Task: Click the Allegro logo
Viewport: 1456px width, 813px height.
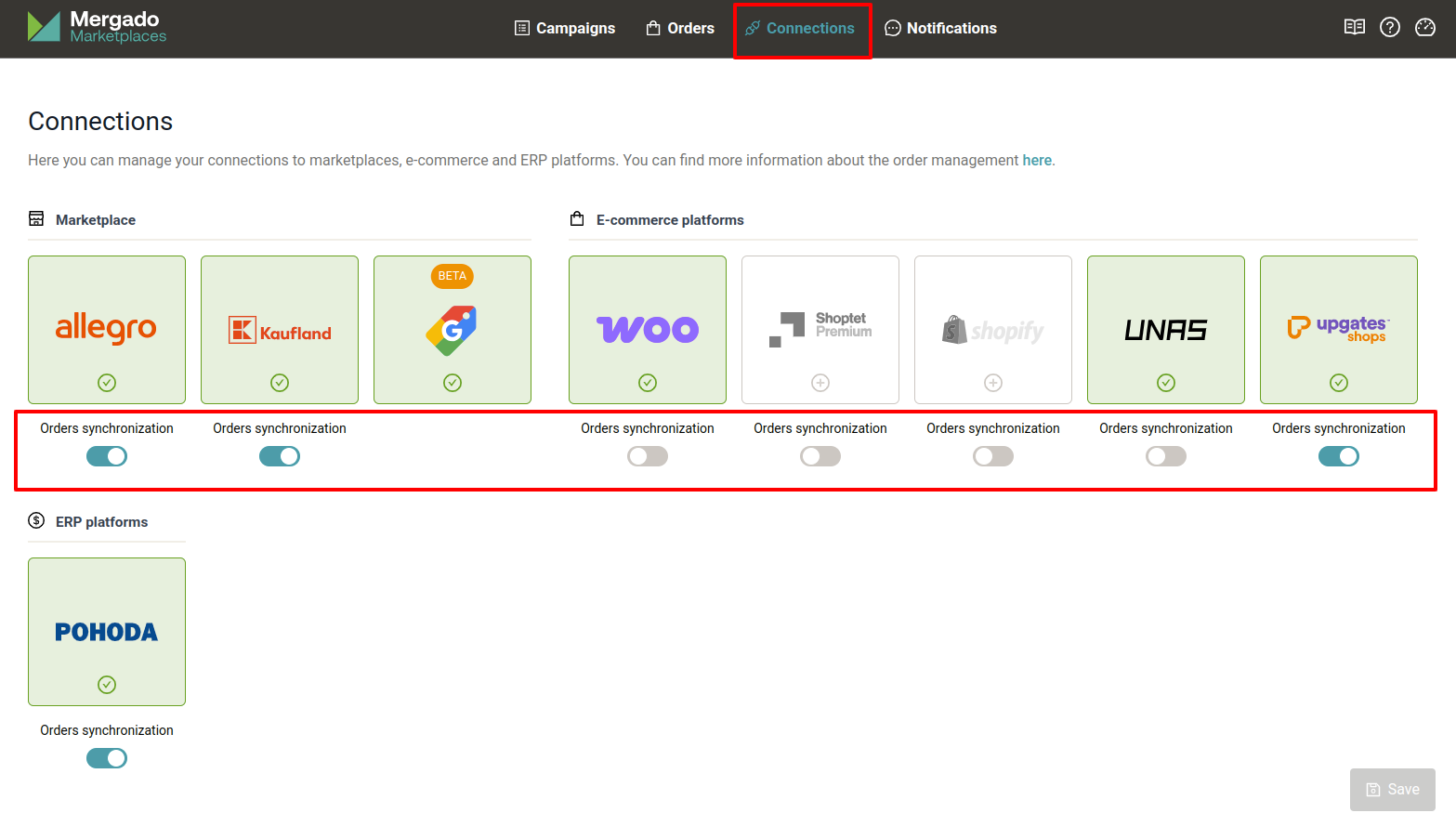Action: click(x=106, y=328)
